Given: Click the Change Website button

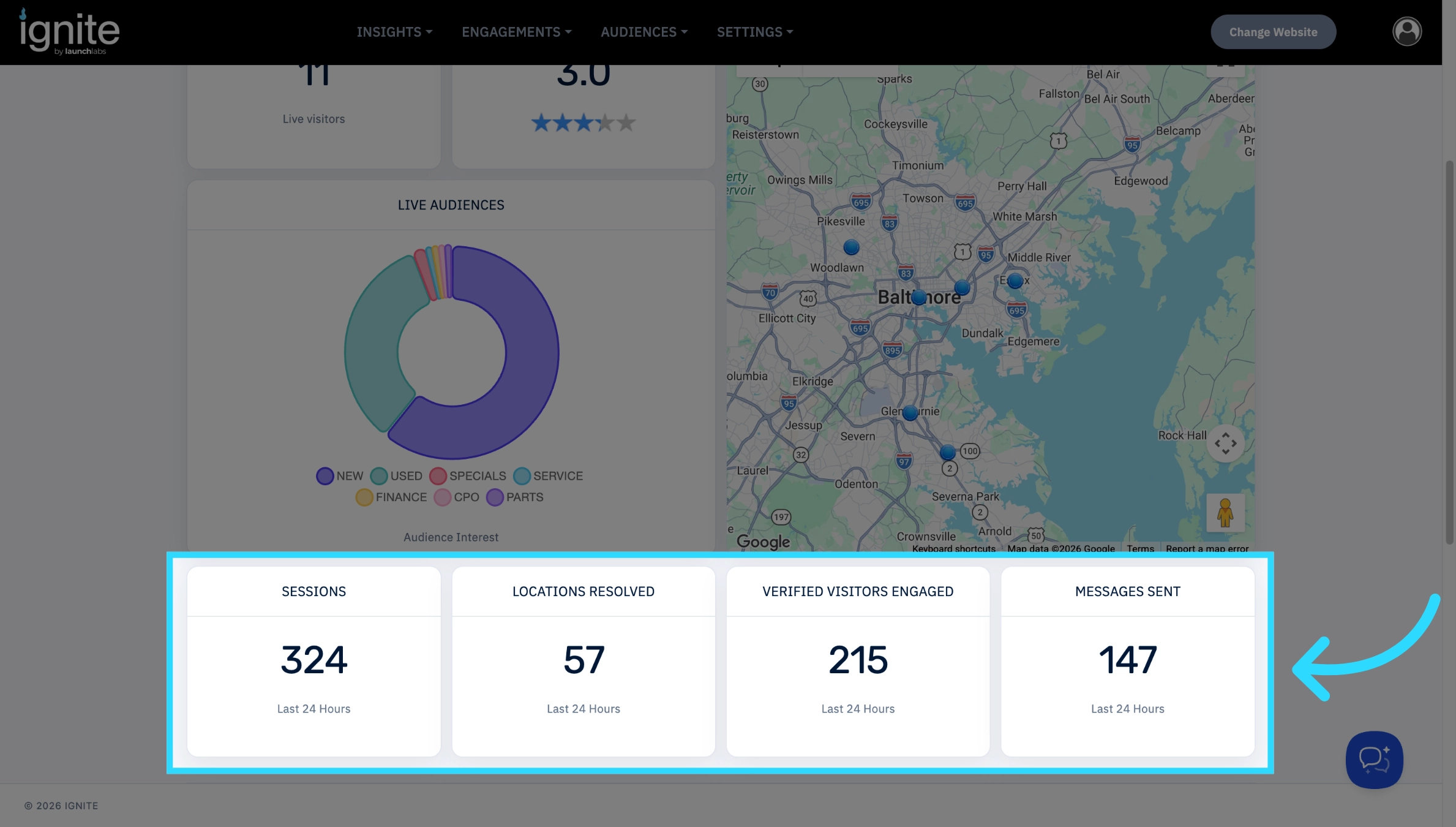Looking at the screenshot, I should click(x=1273, y=32).
